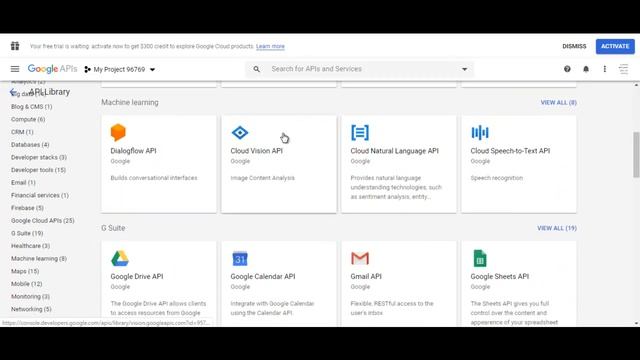Screen dimensions: 640x360
Task: Open the Google Drive API title
Action: click(x=137, y=276)
